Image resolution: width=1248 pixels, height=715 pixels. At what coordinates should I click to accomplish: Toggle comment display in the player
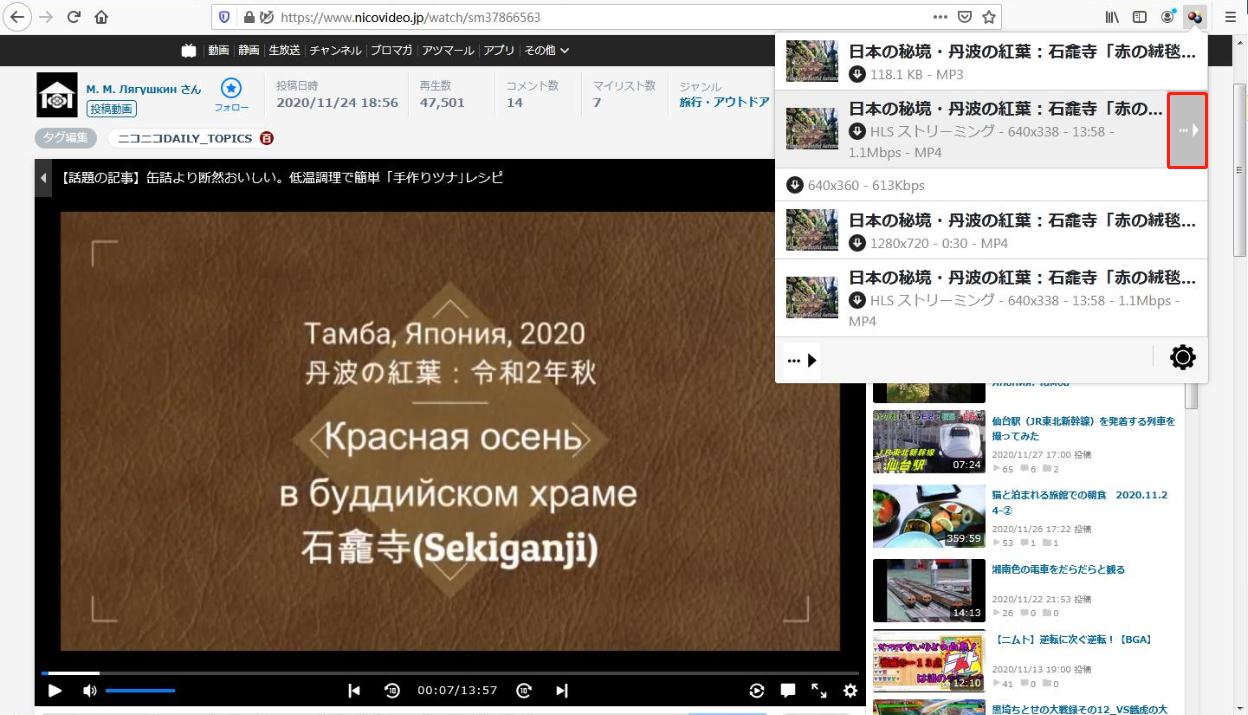788,690
